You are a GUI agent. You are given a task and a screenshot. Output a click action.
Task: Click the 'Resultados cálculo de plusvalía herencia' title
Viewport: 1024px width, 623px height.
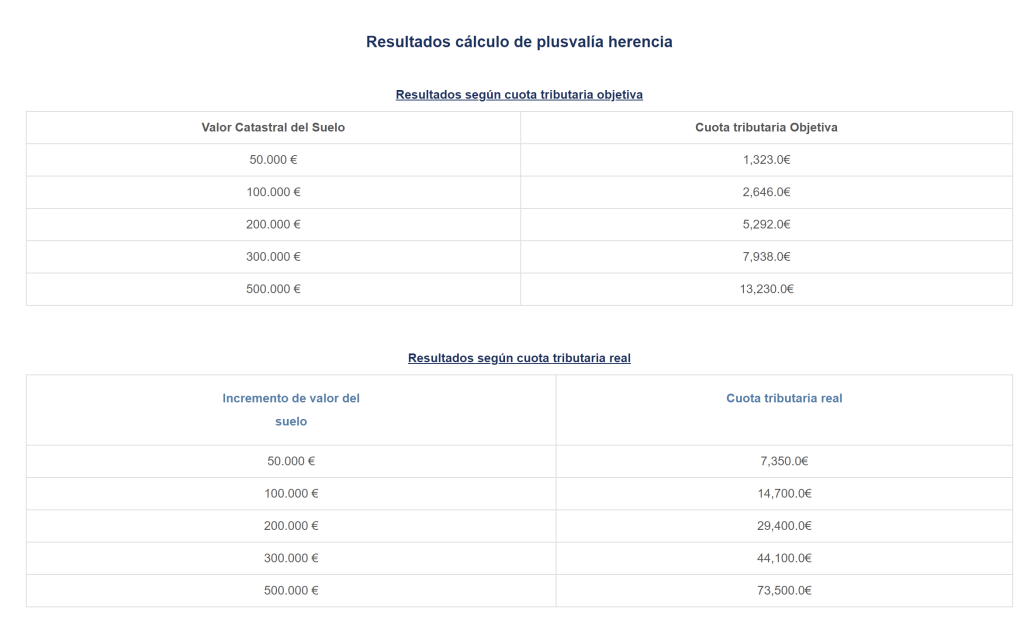pos(519,42)
